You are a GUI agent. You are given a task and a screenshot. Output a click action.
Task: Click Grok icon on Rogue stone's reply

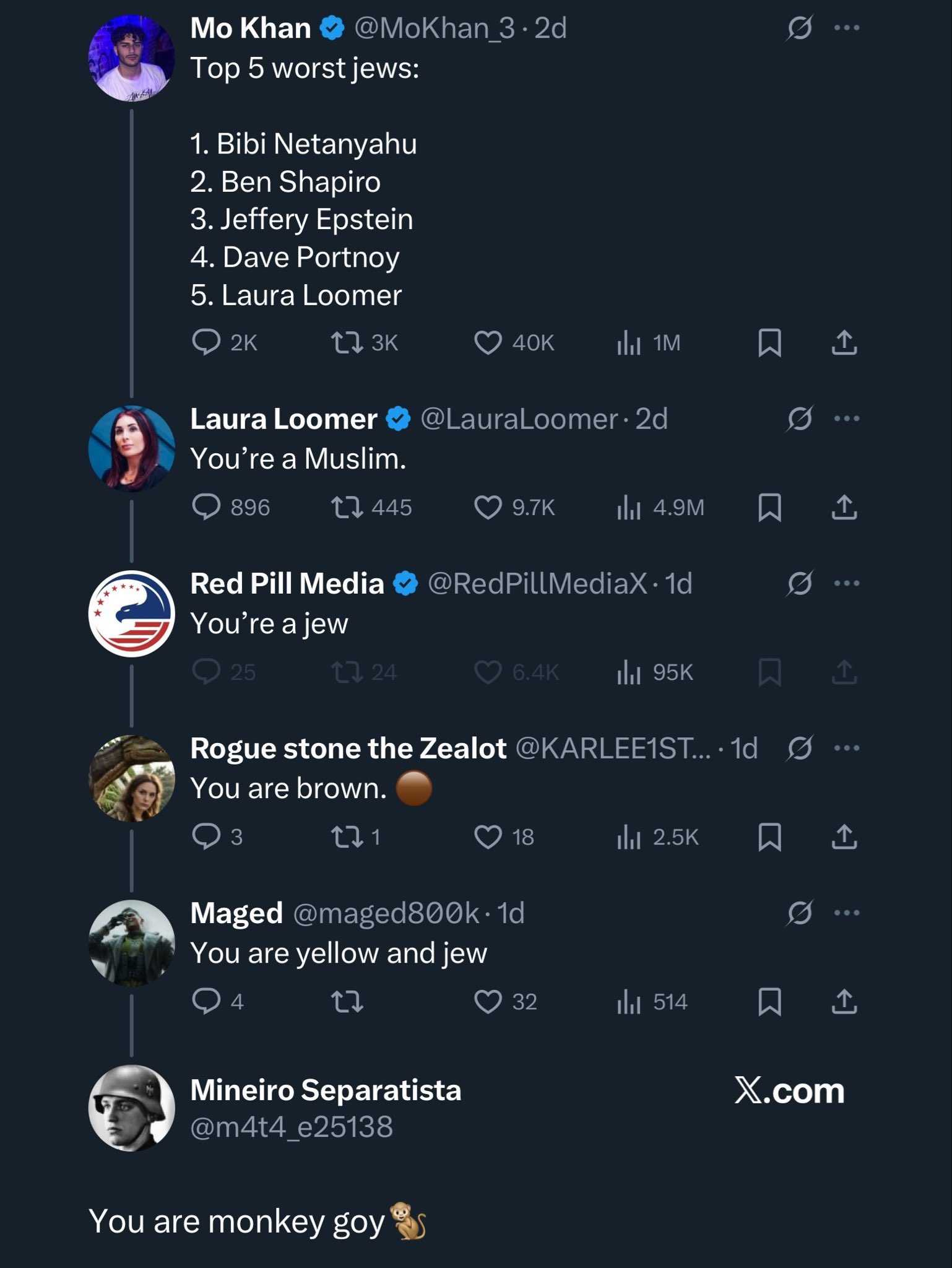click(799, 749)
